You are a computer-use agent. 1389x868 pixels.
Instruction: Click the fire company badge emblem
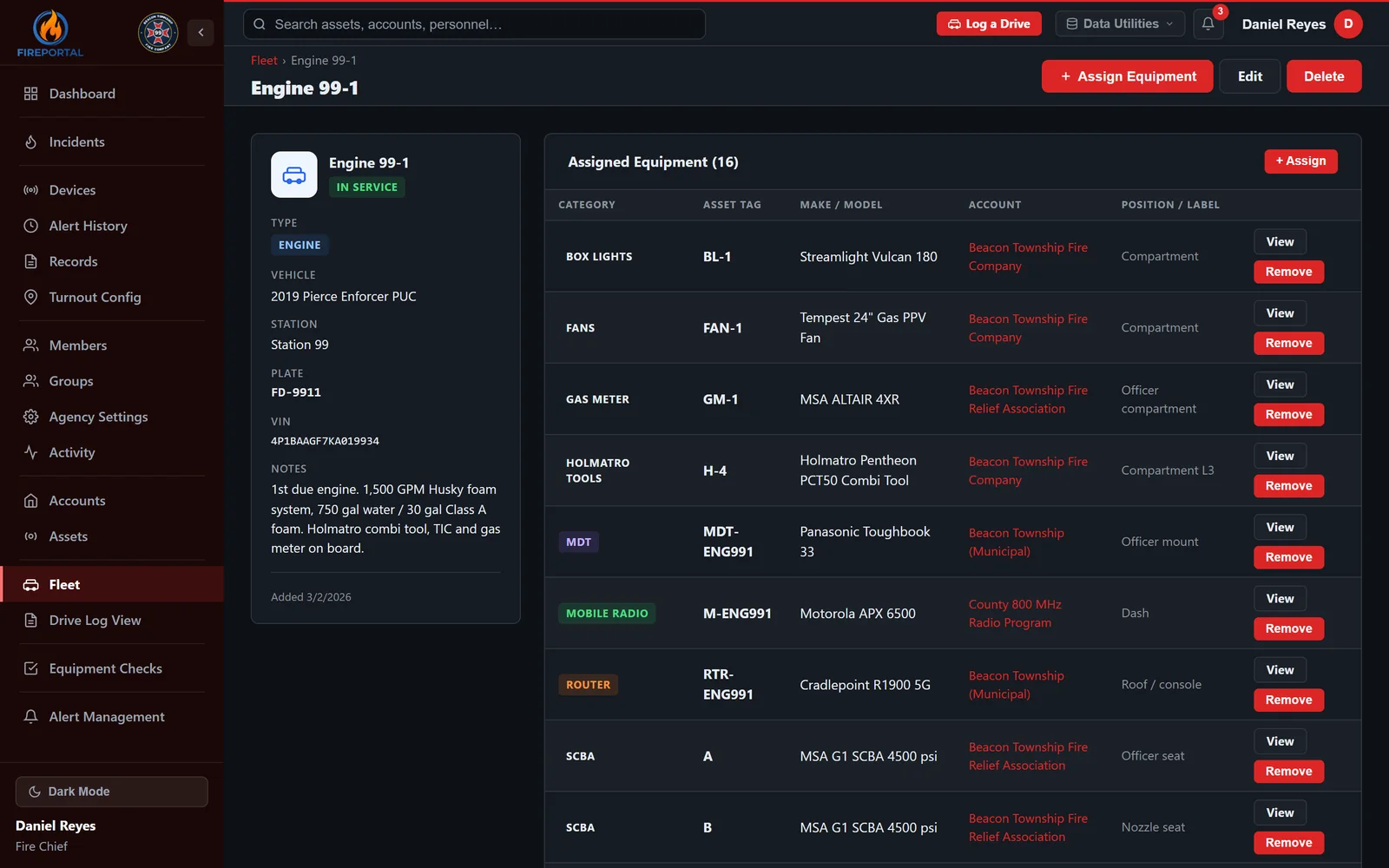coord(158,33)
